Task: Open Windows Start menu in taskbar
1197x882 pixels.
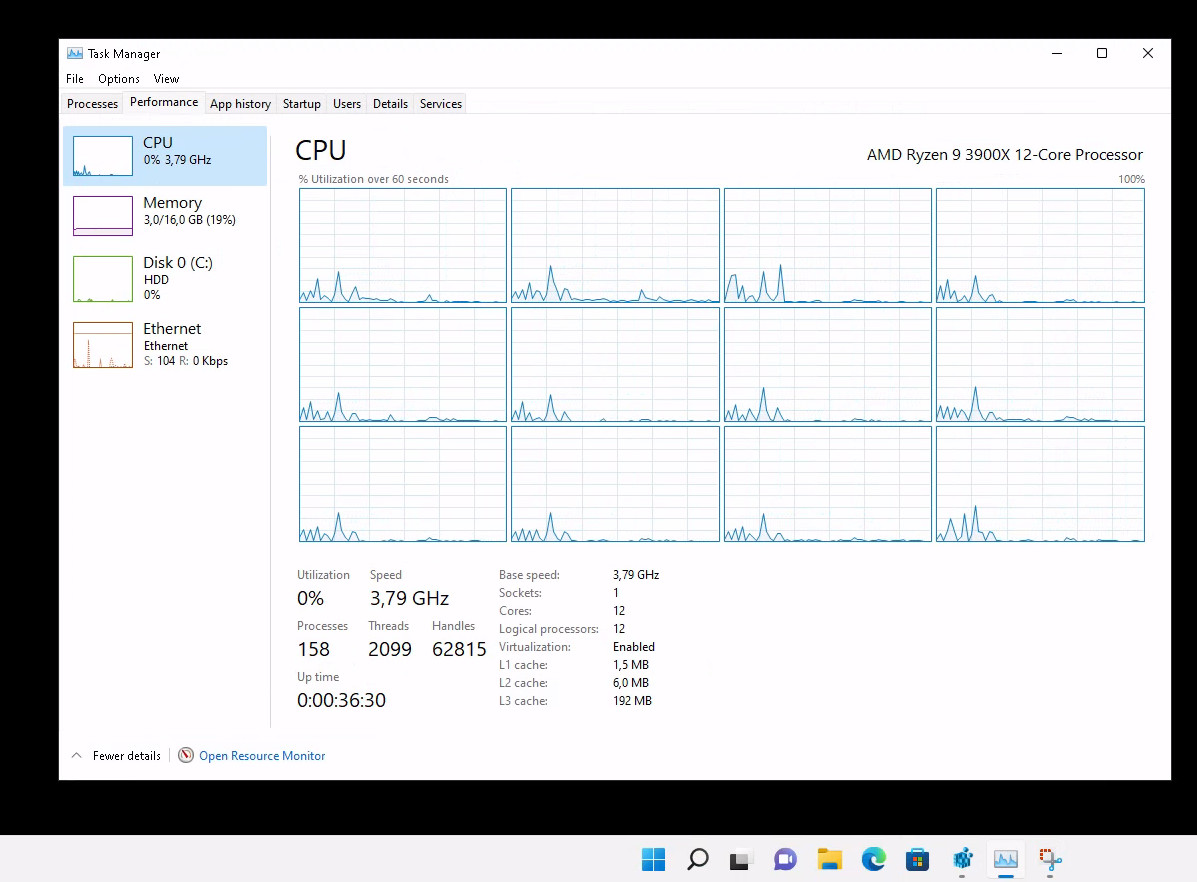Action: click(653, 860)
